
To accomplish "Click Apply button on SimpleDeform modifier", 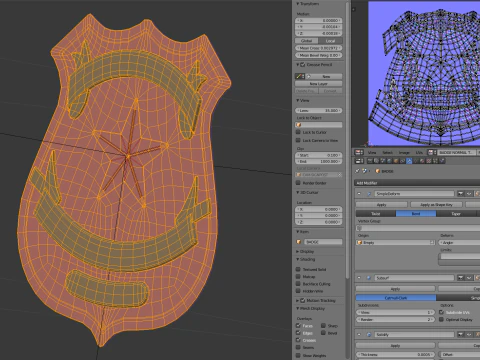I will coord(381,204).
